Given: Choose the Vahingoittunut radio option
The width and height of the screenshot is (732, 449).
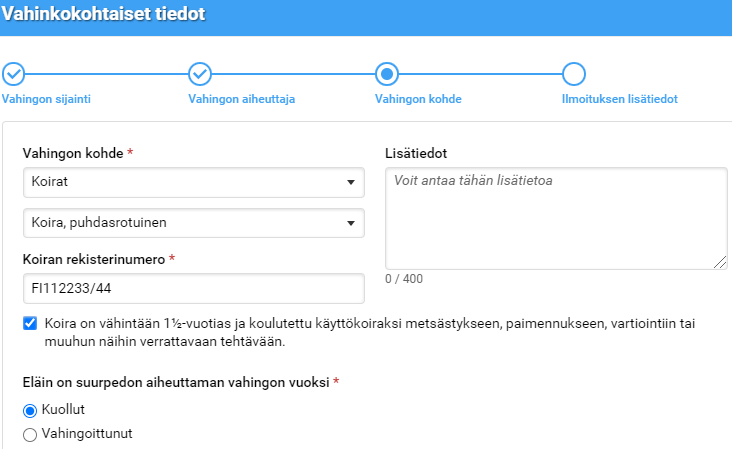Looking at the screenshot, I should pos(30,434).
